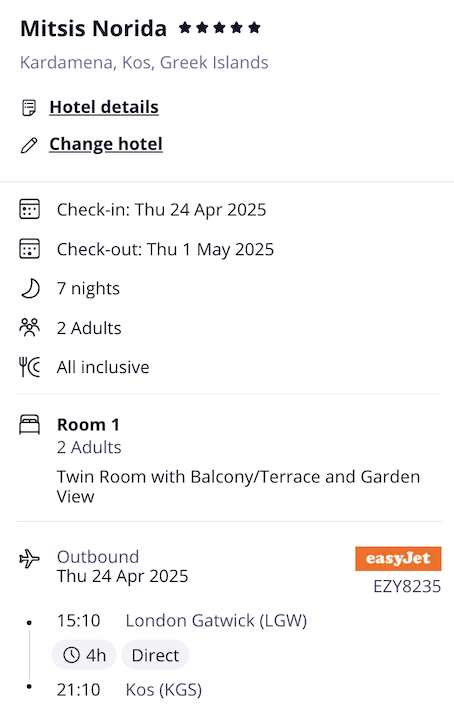
Task: Click the Change hotel link
Action: pos(106,144)
